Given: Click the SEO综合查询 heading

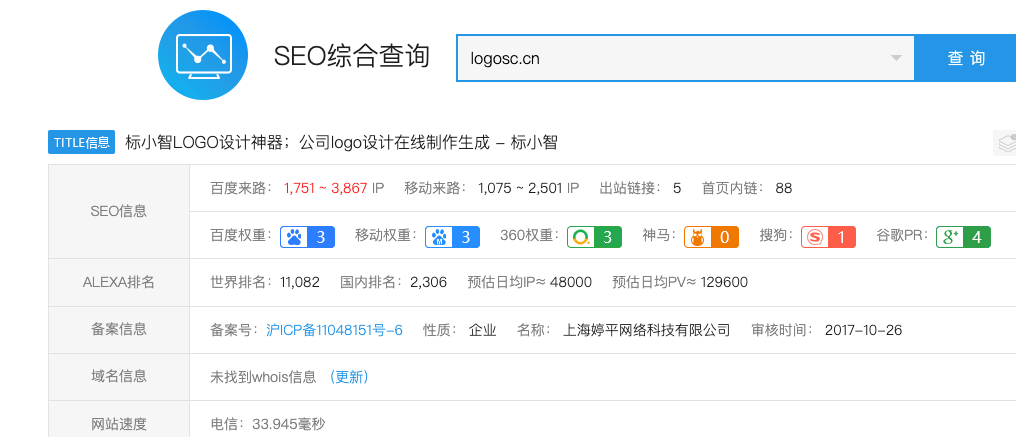Looking at the screenshot, I should 352,56.
